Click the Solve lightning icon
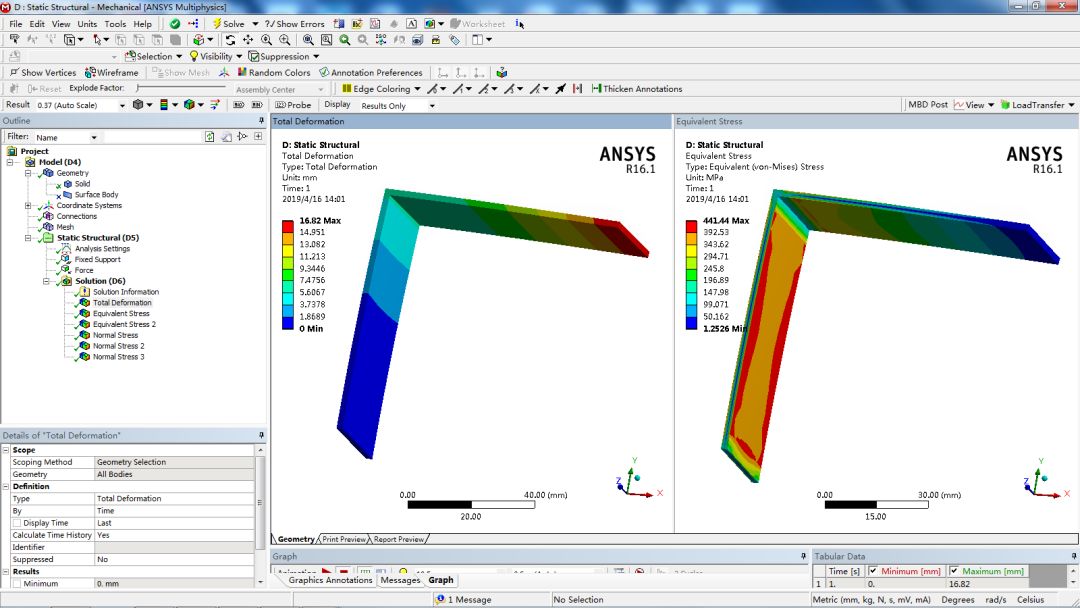Screen dimensions: 1080x608 click(216, 23)
